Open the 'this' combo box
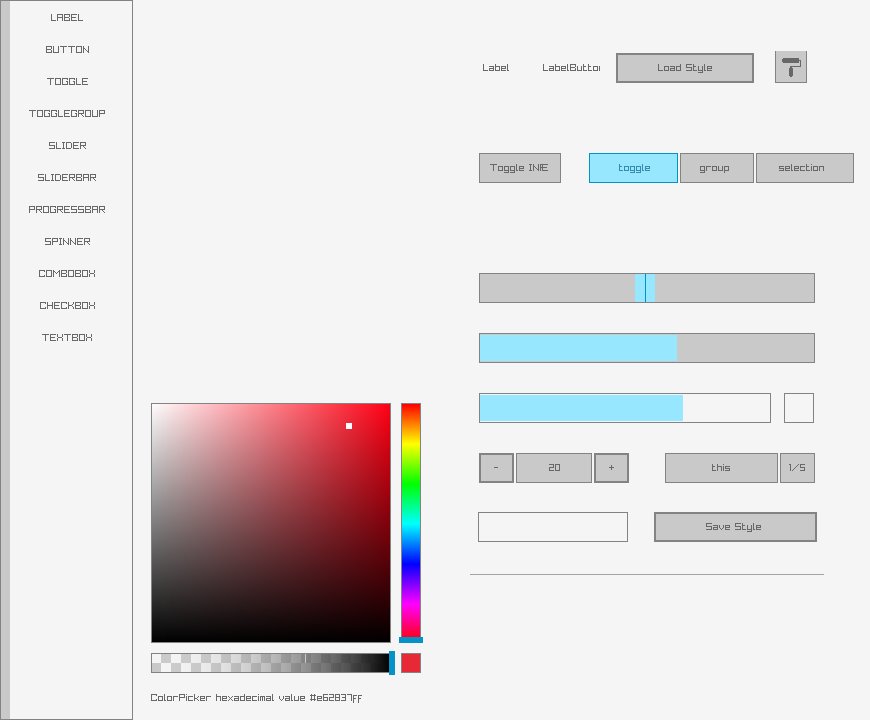870x720 pixels. 720,468
